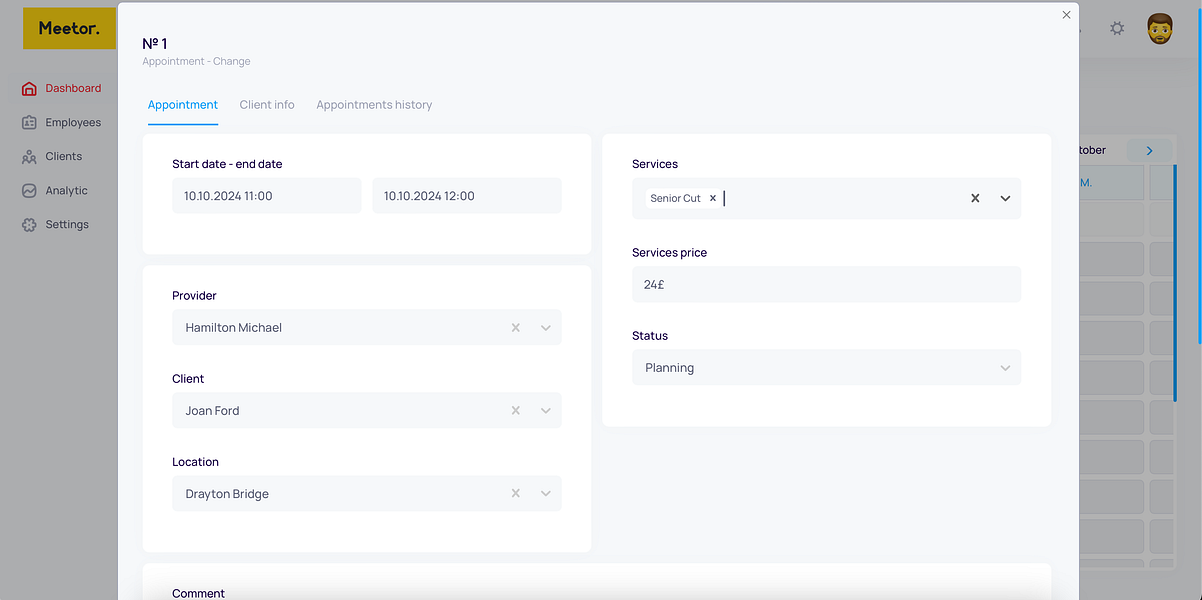This screenshot has width=1202, height=600.
Task: Clear all selected services
Action: click(975, 198)
